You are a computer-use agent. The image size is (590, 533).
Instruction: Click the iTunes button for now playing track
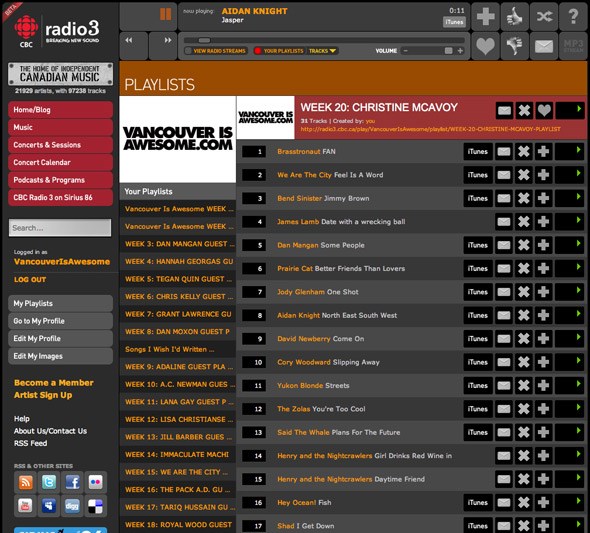[454, 22]
